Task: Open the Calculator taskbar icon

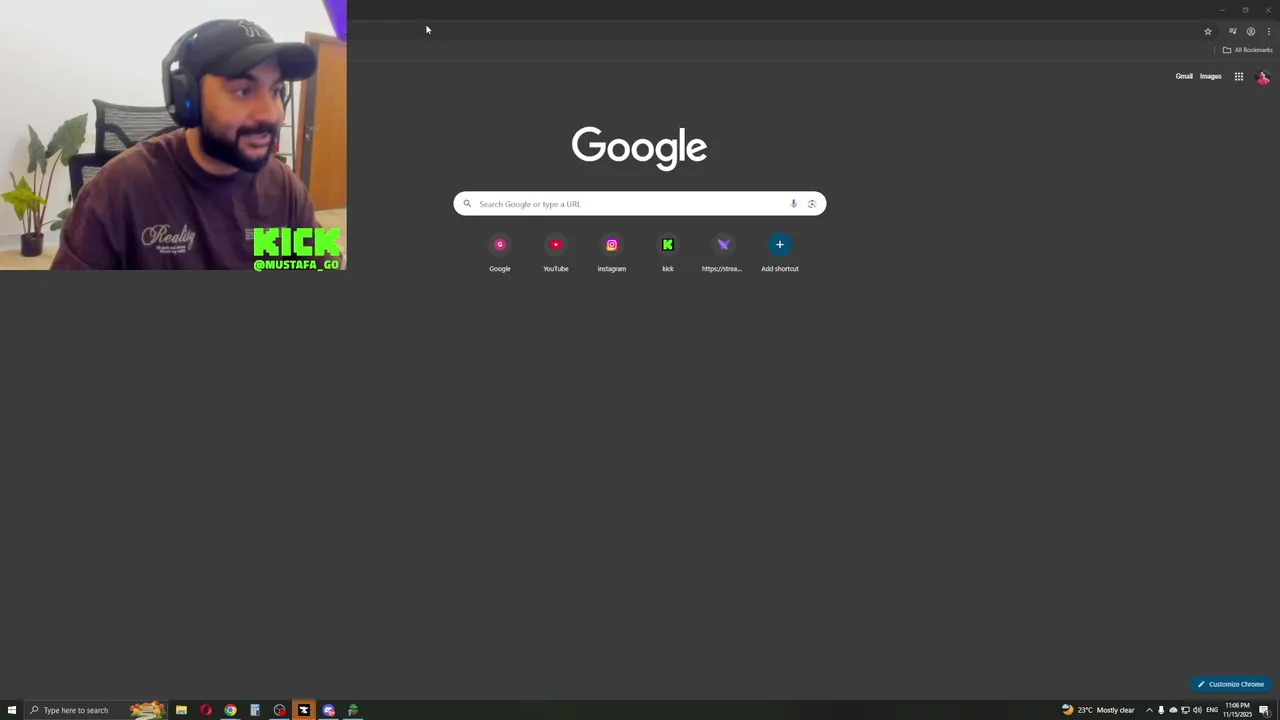Action: (255, 710)
